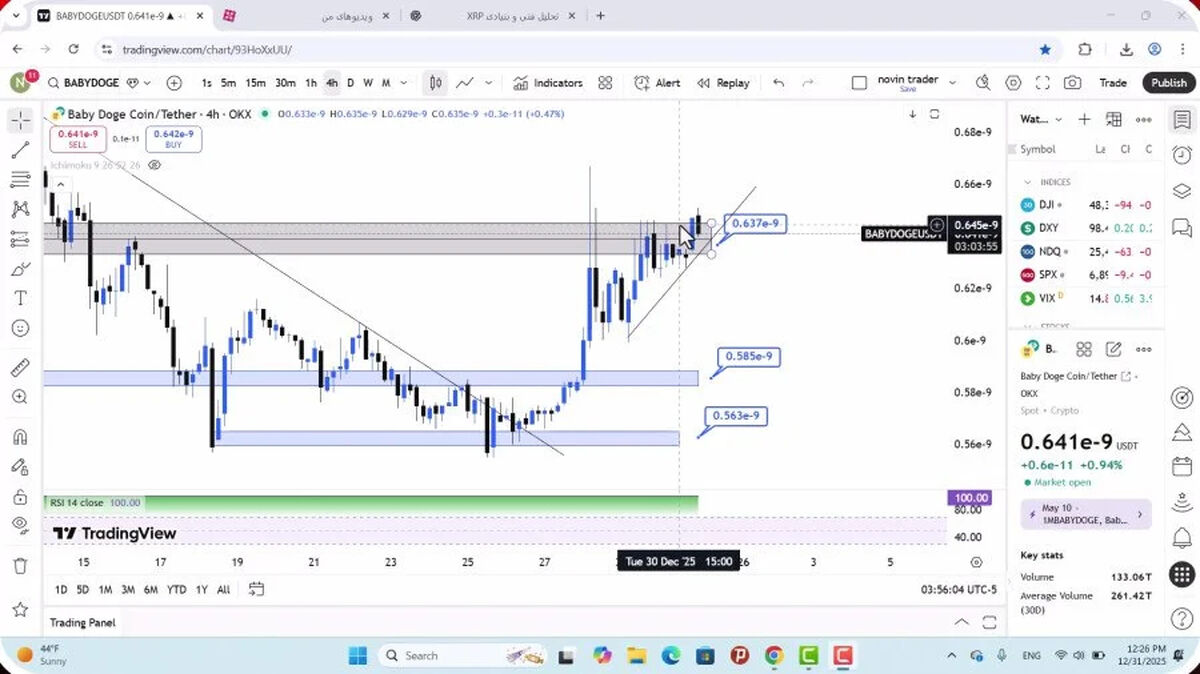Viewport: 1200px width, 674px height.
Task: Open quick search icon in toolbar
Action: (983, 83)
